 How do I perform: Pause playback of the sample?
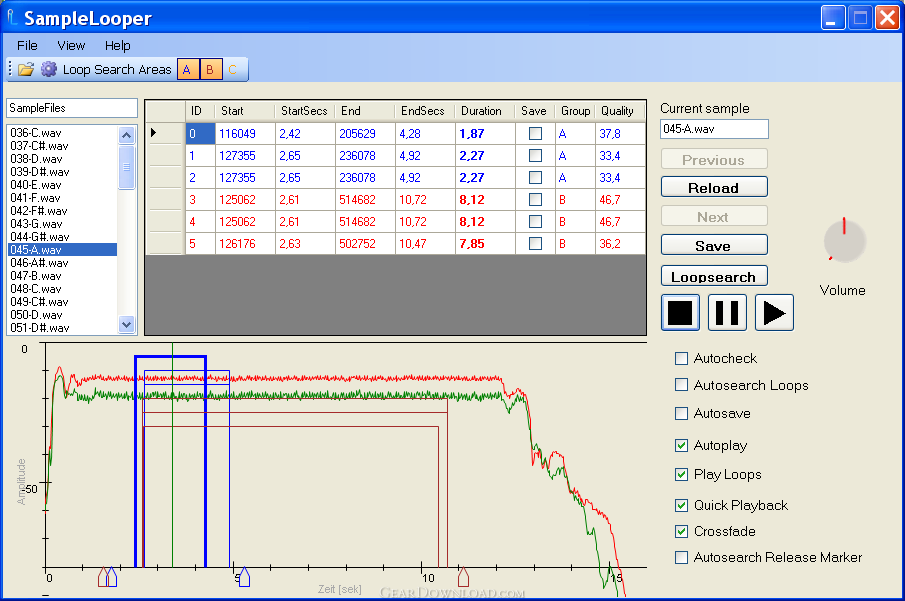click(x=727, y=312)
